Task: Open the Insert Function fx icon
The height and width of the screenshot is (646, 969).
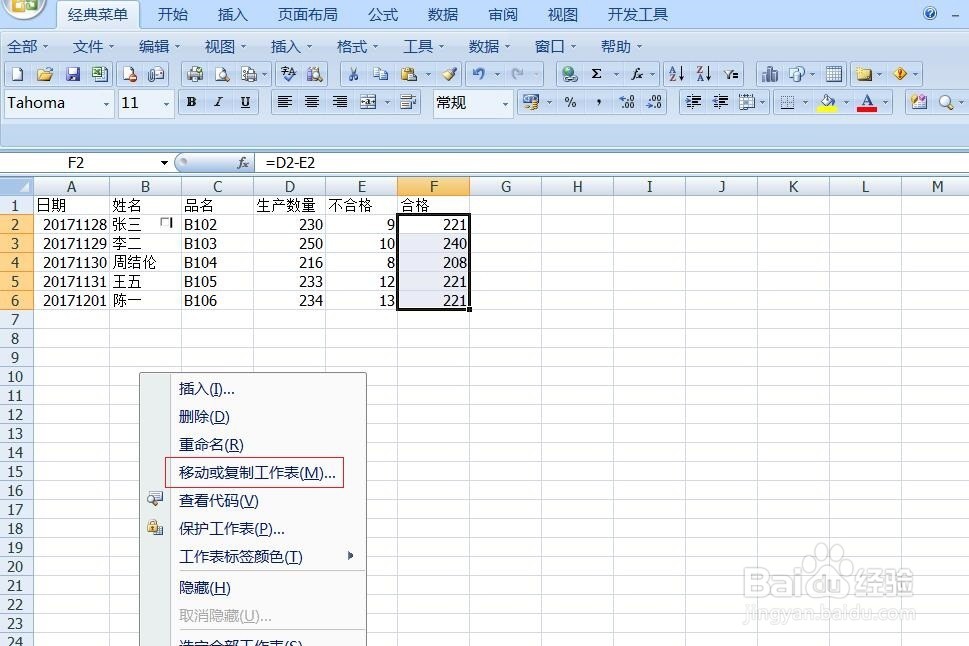Action: 636,74
